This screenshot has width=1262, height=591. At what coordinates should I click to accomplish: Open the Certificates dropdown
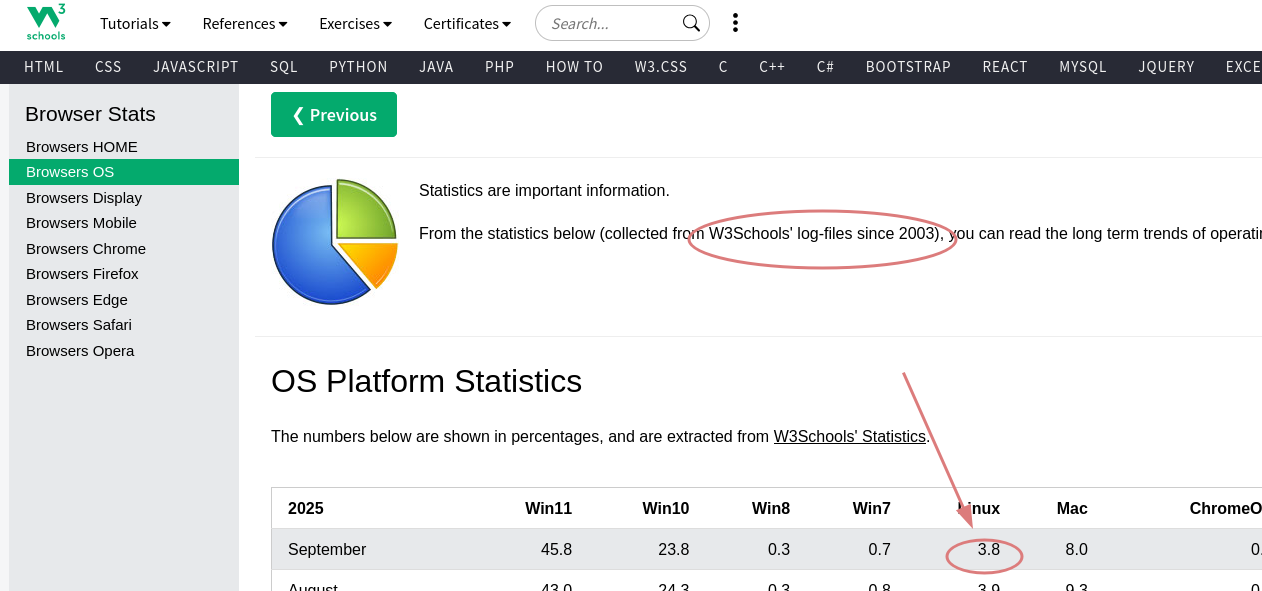point(466,23)
